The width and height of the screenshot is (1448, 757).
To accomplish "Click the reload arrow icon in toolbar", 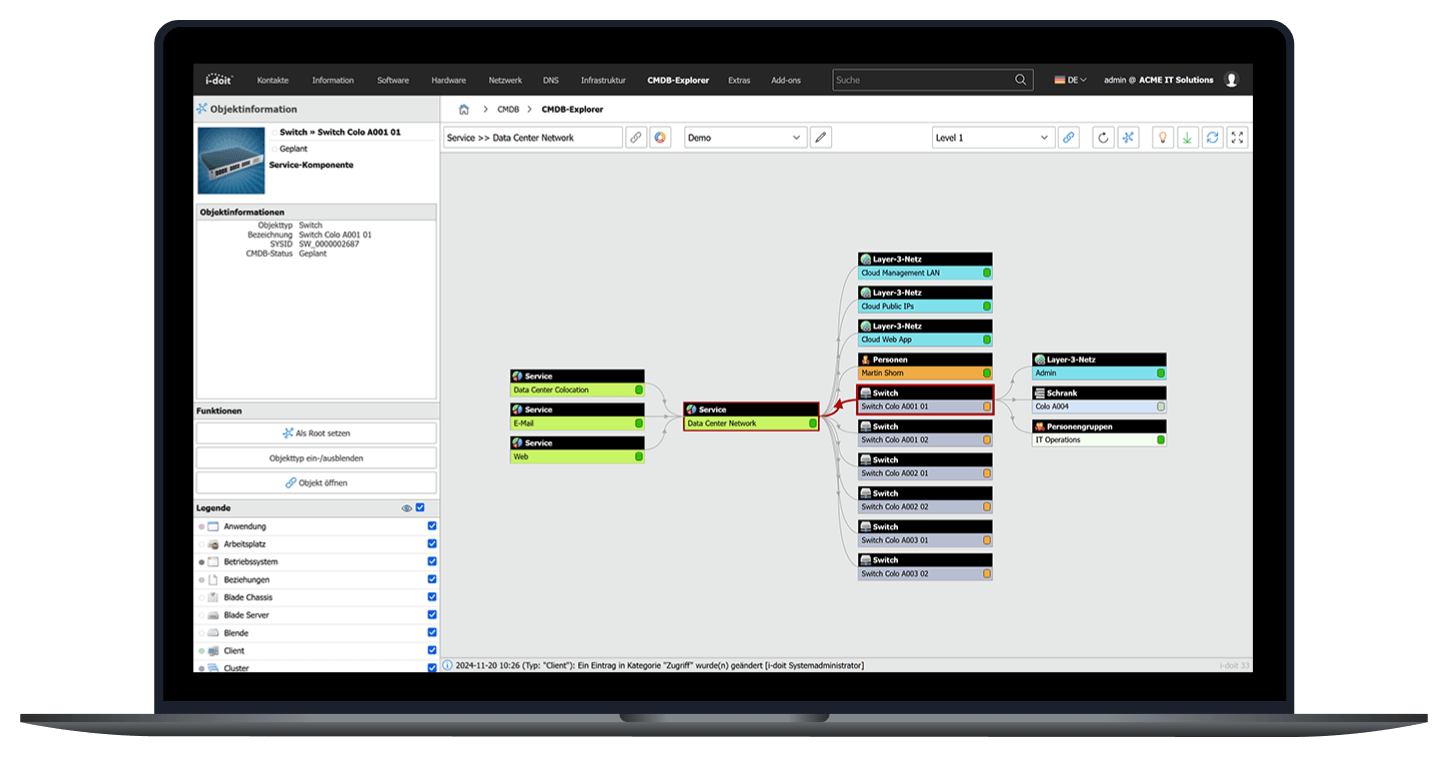I will pos(1103,137).
